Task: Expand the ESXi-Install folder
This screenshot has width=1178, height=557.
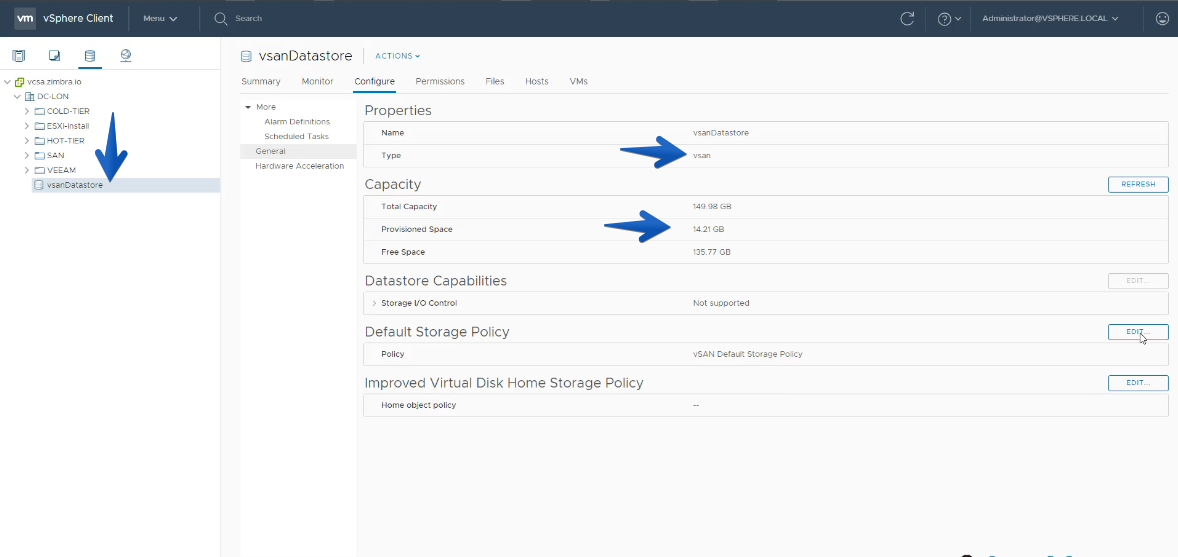Action: click(28, 126)
